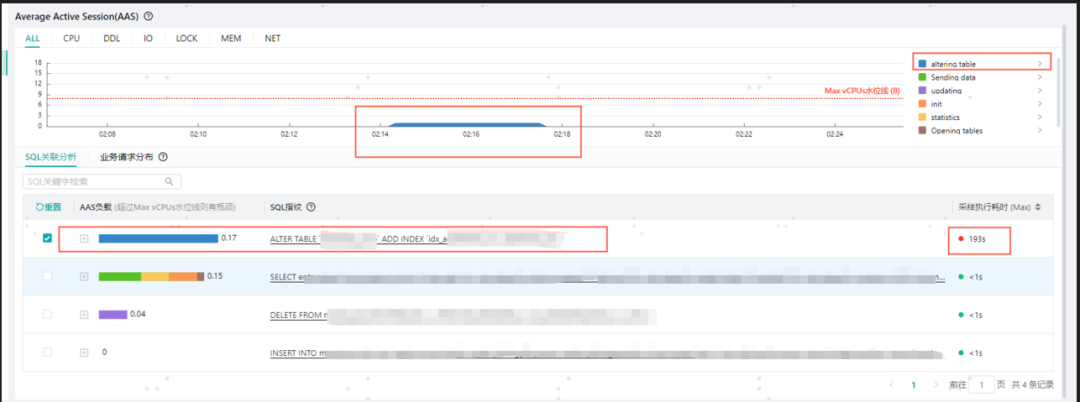1080x402 pixels.
Task: Check the INSERT INTO row checkbox
Action: (47, 352)
